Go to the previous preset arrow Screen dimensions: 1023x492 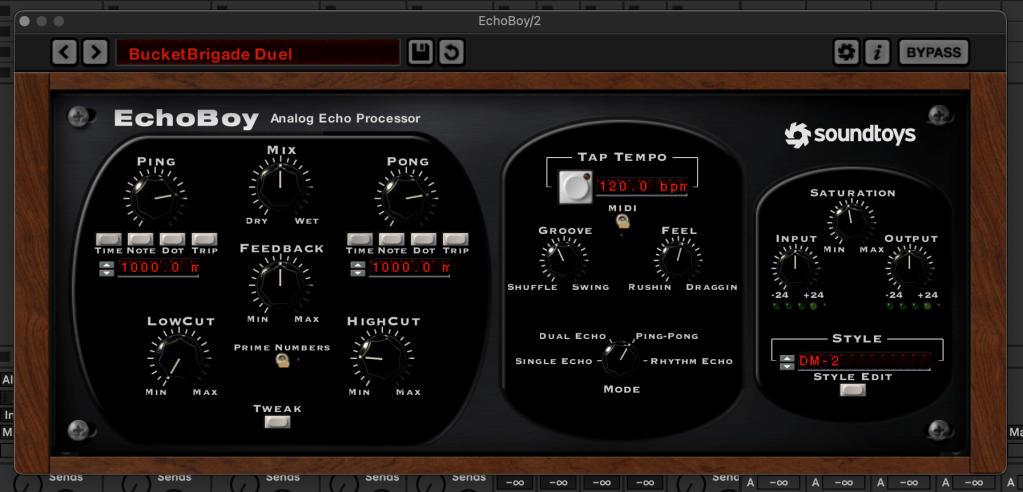pos(64,52)
